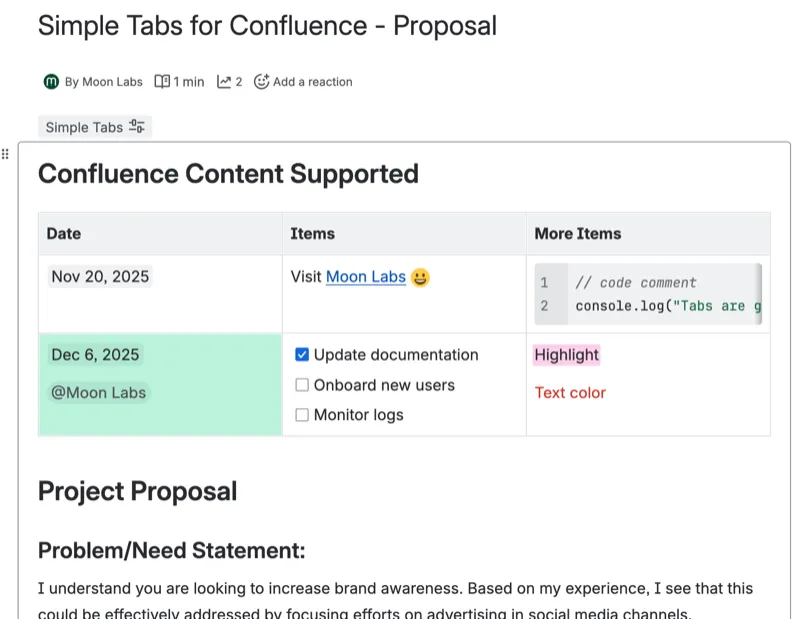Click the code comment line
The width and height of the screenshot is (800, 619).
click(636, 283)
